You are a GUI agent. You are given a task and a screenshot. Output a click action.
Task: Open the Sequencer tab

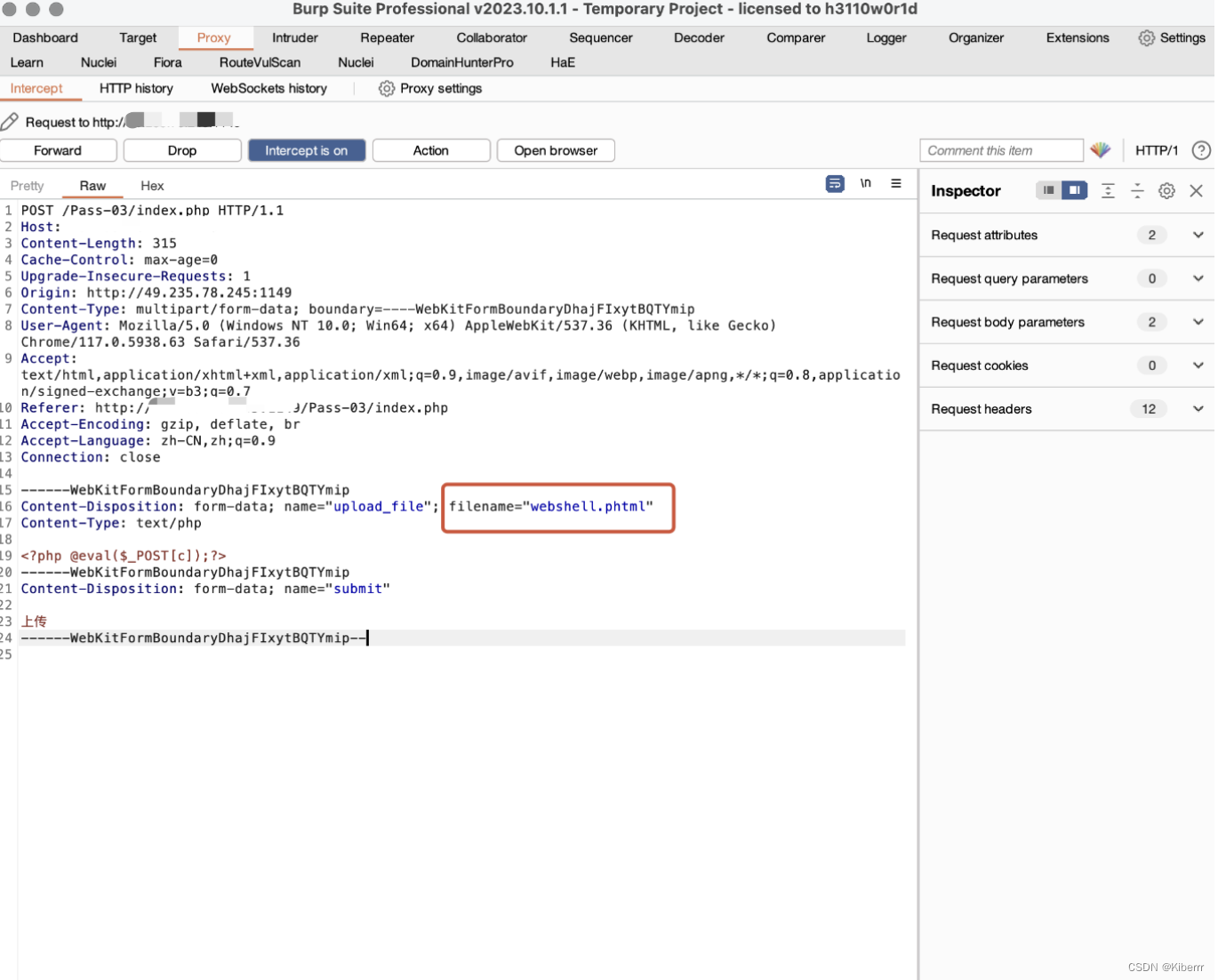(601, 37)
